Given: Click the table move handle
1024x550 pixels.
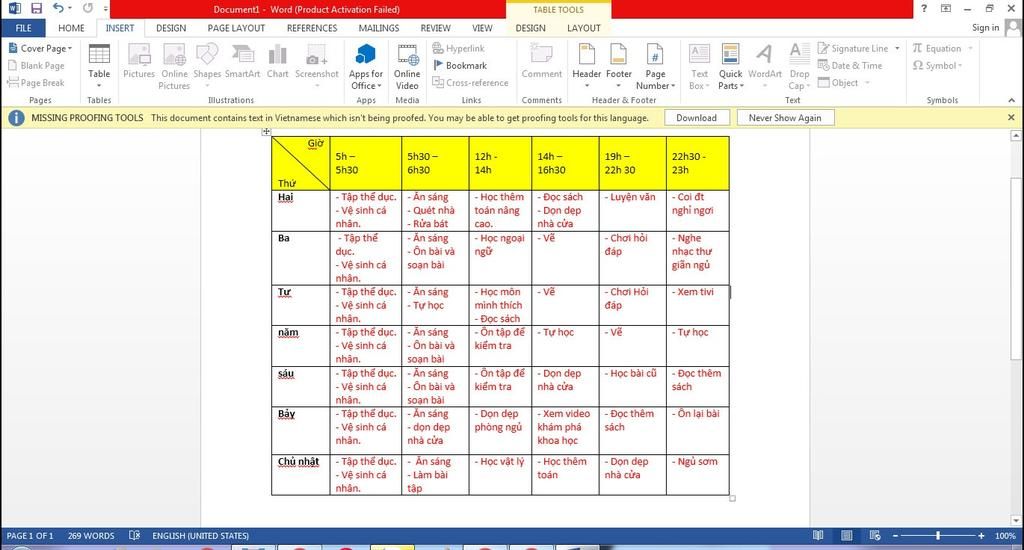Looking at the screenshot, I should [x=266, y=132].
